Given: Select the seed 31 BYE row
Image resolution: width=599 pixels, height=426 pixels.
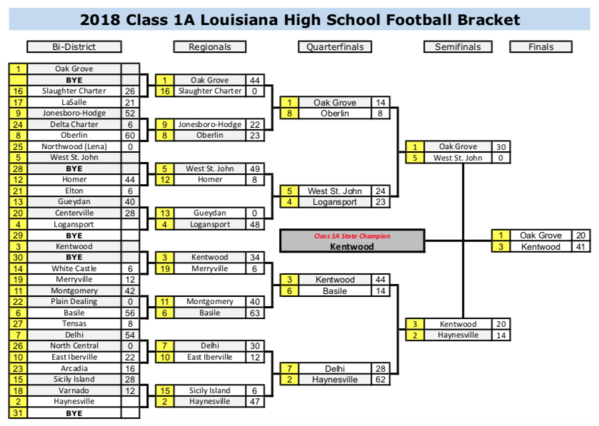Looking at the screenshot, I should click(x=74, y=413).
